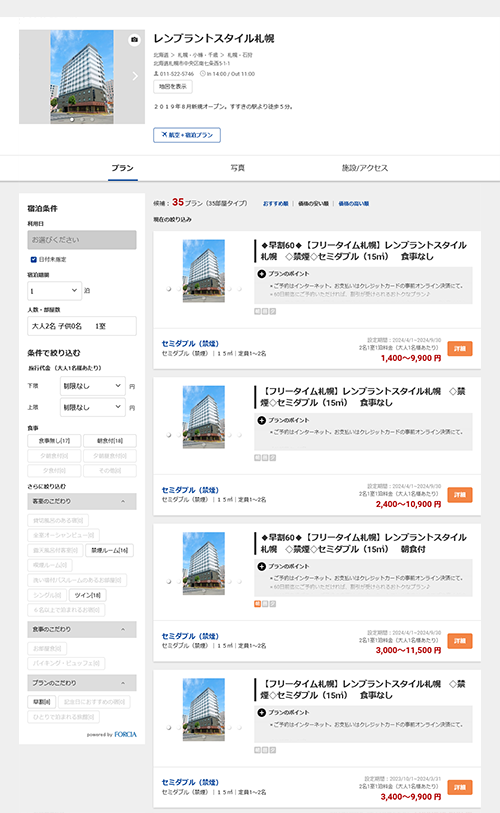Image resolution: width=500 pixels, height=813 pixels.
Task: Click orange breakfast icon on the 朝食付 plan
Action: pos(257,604)
